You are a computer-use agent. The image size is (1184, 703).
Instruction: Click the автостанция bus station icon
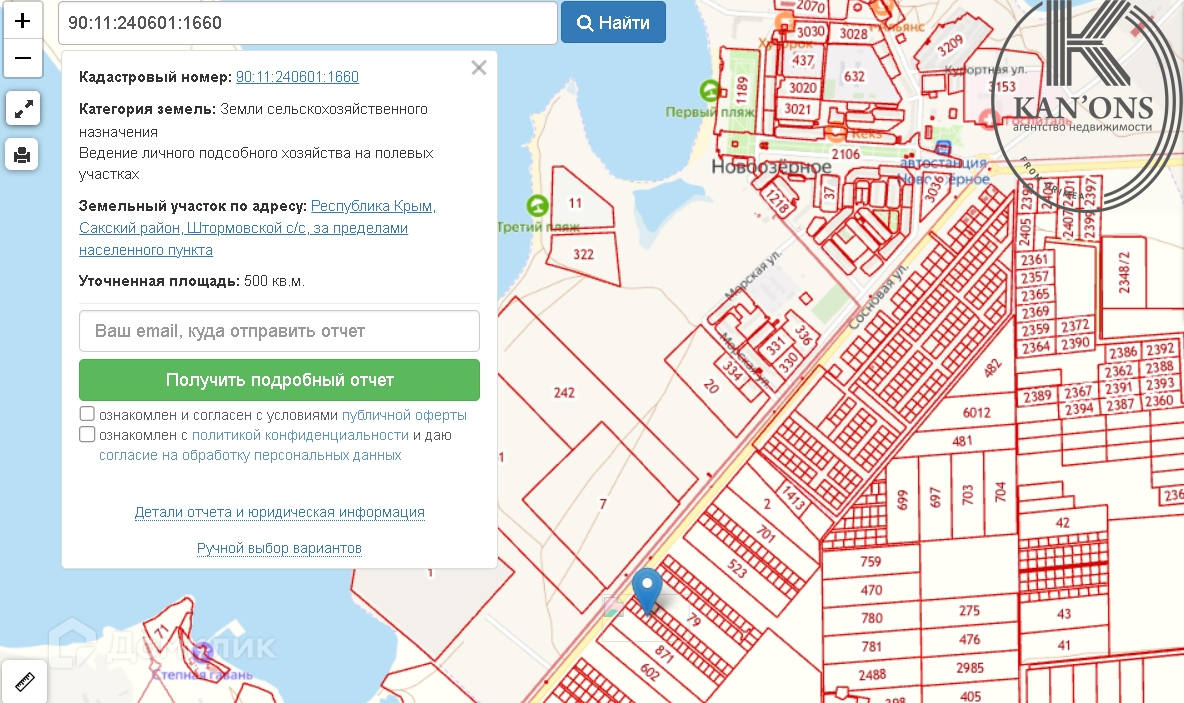point(943,147)
